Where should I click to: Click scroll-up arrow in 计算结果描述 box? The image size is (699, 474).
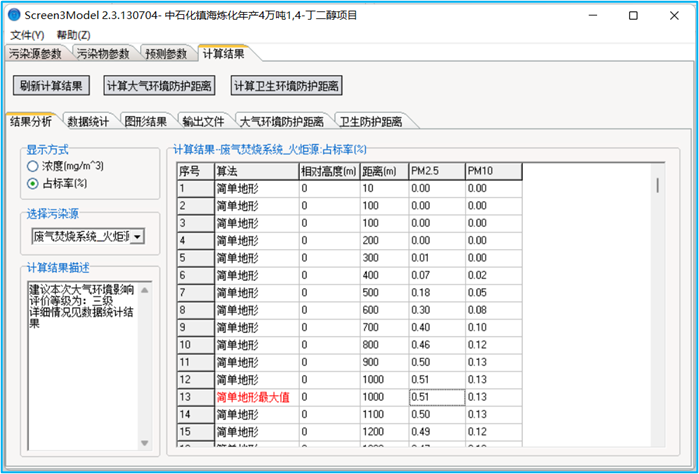tap(144, 290)
